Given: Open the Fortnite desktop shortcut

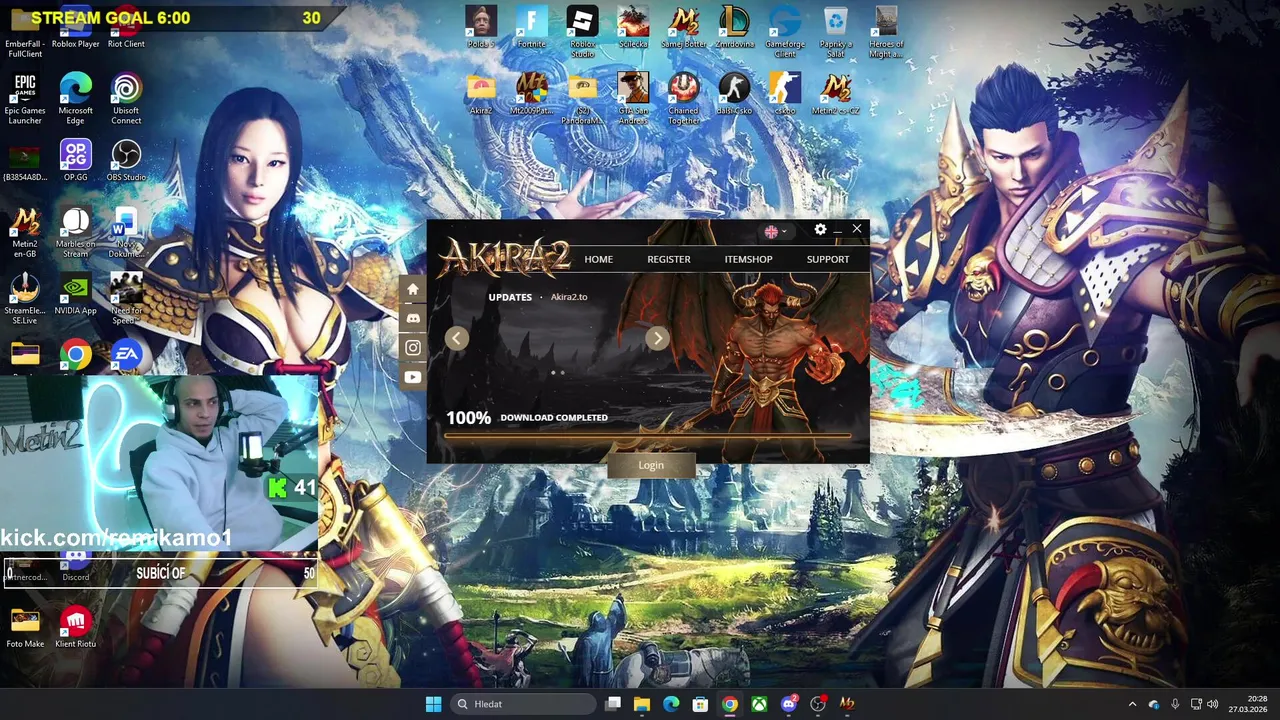Looking at the screenshot, I should 532,29.
